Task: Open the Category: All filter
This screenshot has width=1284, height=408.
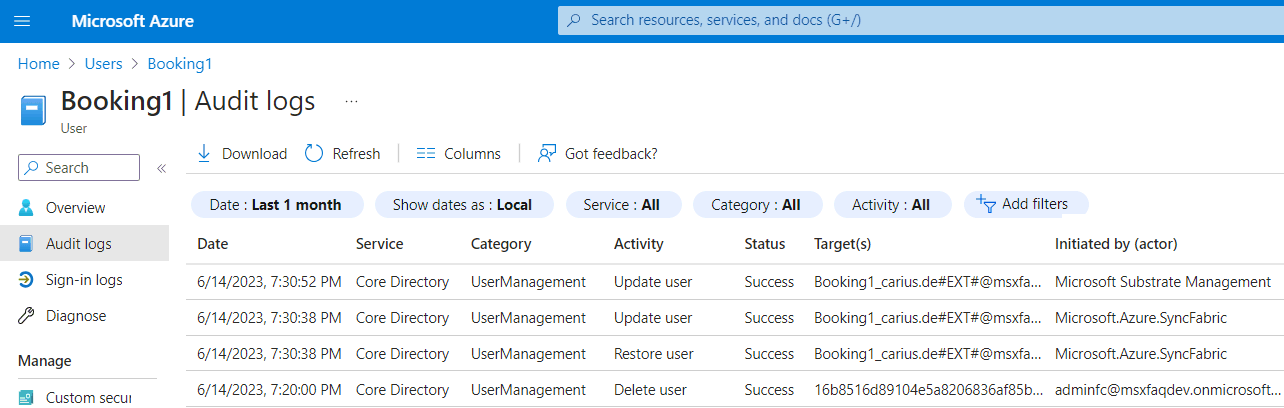Action: point(756,204)
